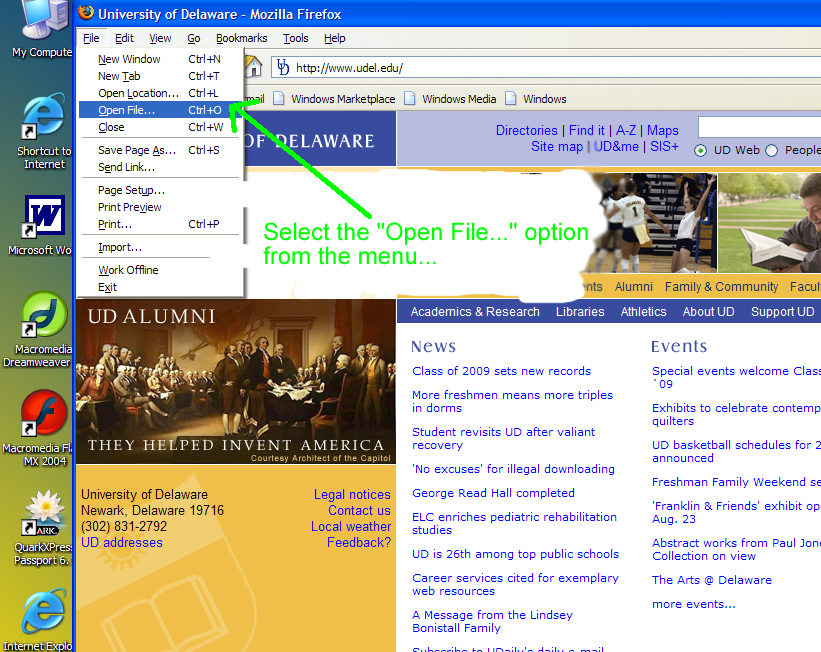Choose Print Preview menu entry
Image resolution: width=821 pixels, height=652 pixels.
click(161, 207)
